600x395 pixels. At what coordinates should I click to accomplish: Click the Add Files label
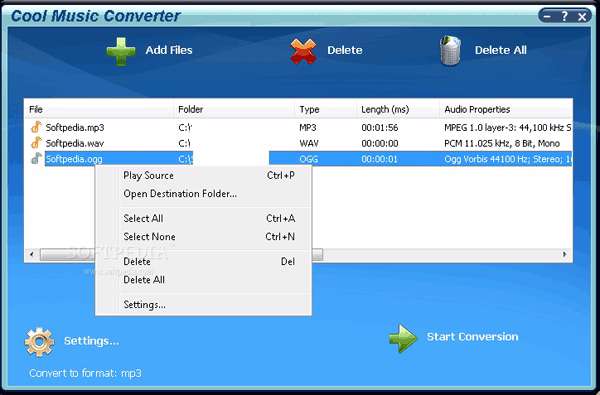(x=169, y=50)
